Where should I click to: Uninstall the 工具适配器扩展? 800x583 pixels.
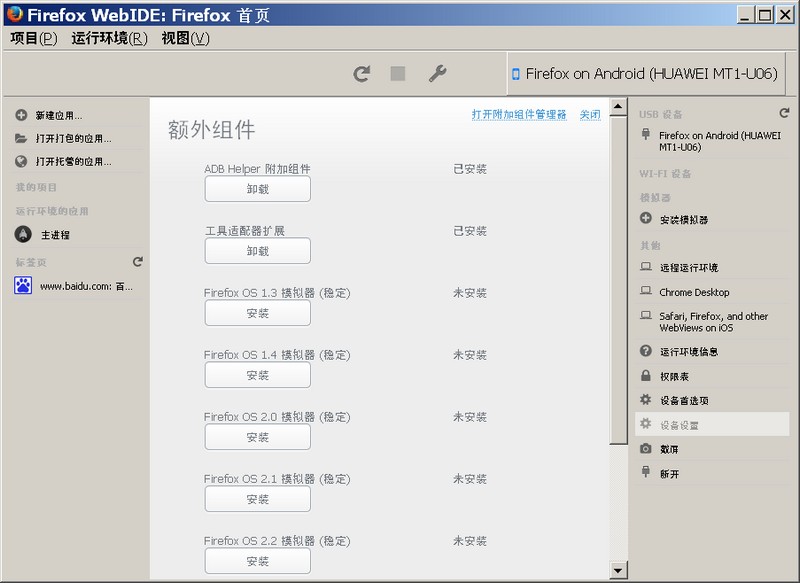pos(258,251)
